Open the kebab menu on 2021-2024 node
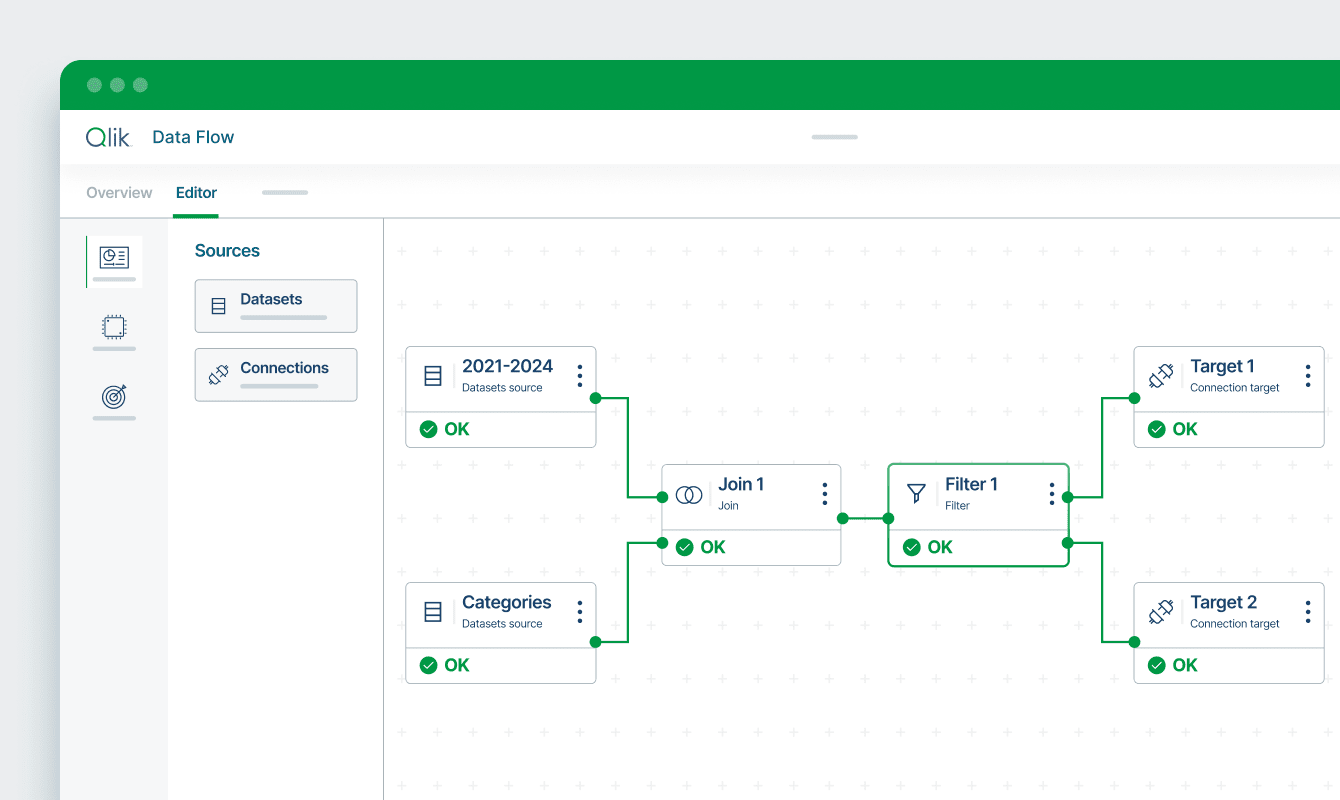This screenshot has width=1340, height=800. tap(579, 376)
